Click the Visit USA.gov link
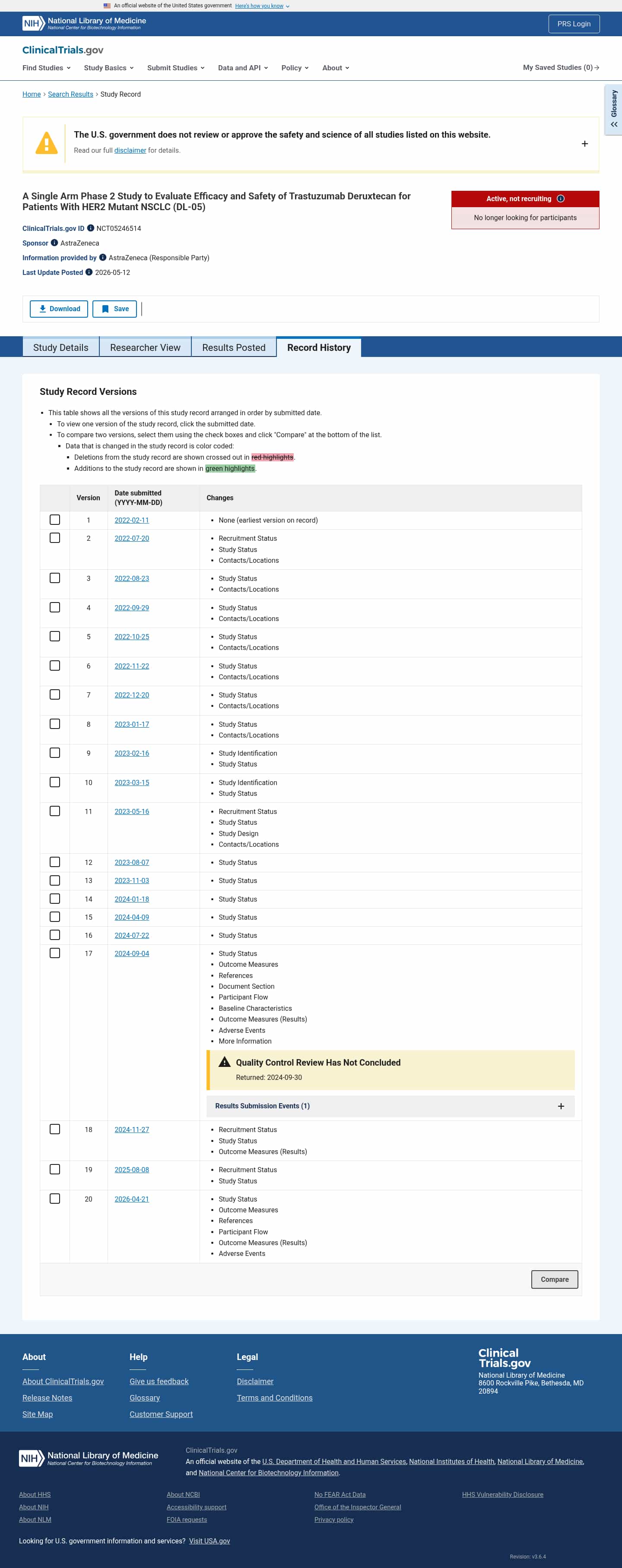This screenshot has height=1568, width=622. [x=209, y=1541]
